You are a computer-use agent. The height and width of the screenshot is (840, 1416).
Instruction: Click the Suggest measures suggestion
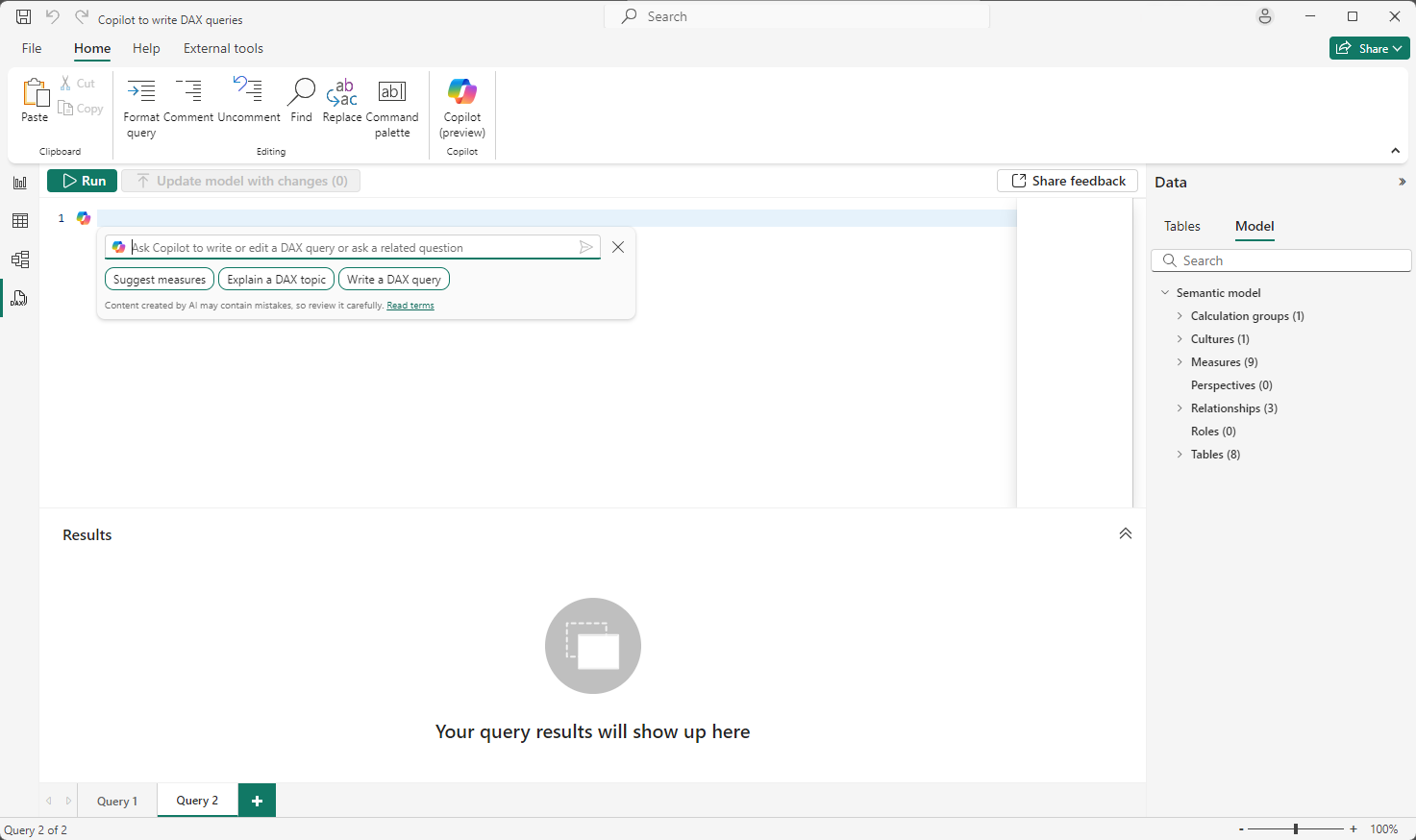[160, 280]
